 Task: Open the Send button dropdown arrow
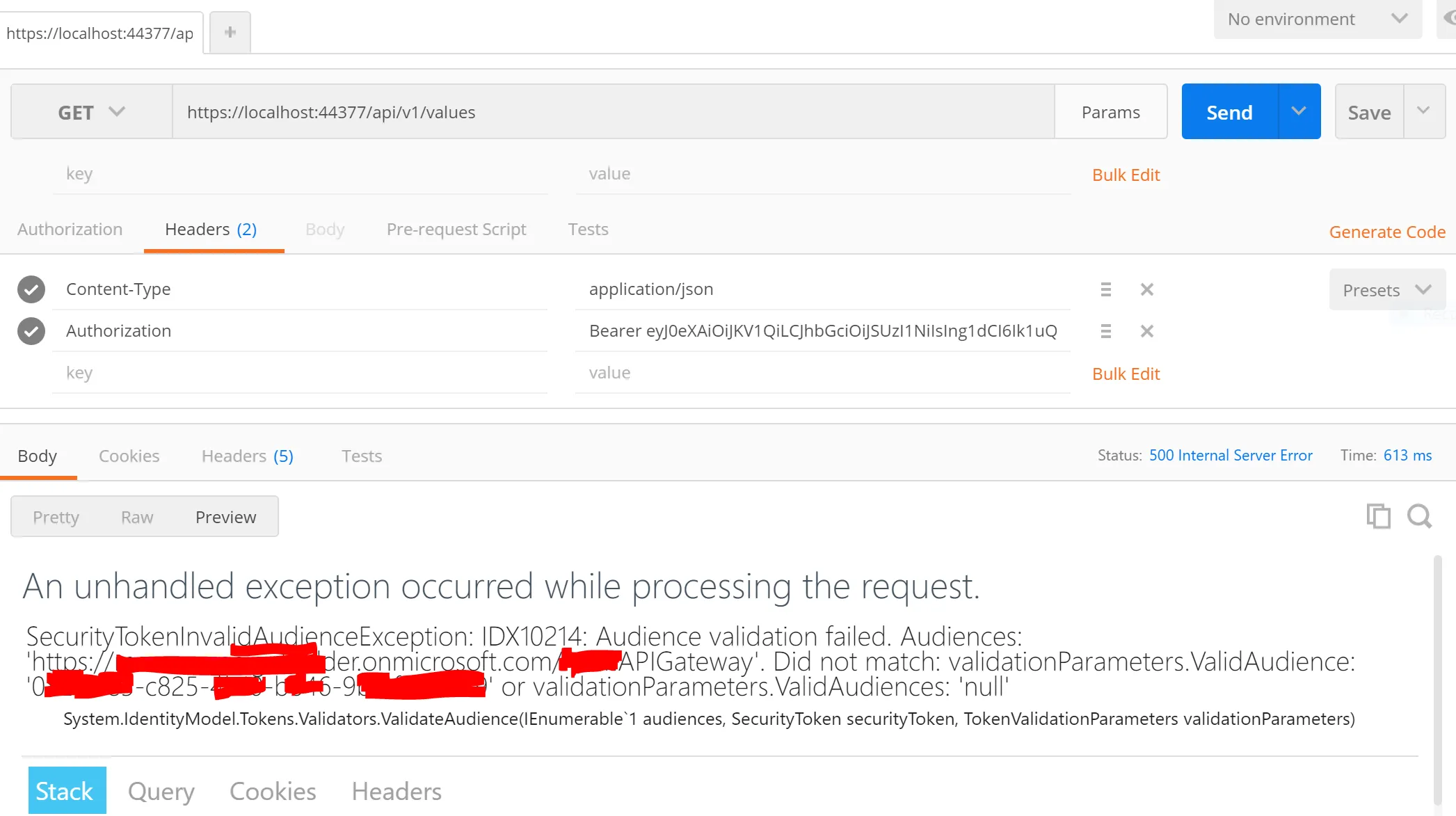pos(1299,111)
